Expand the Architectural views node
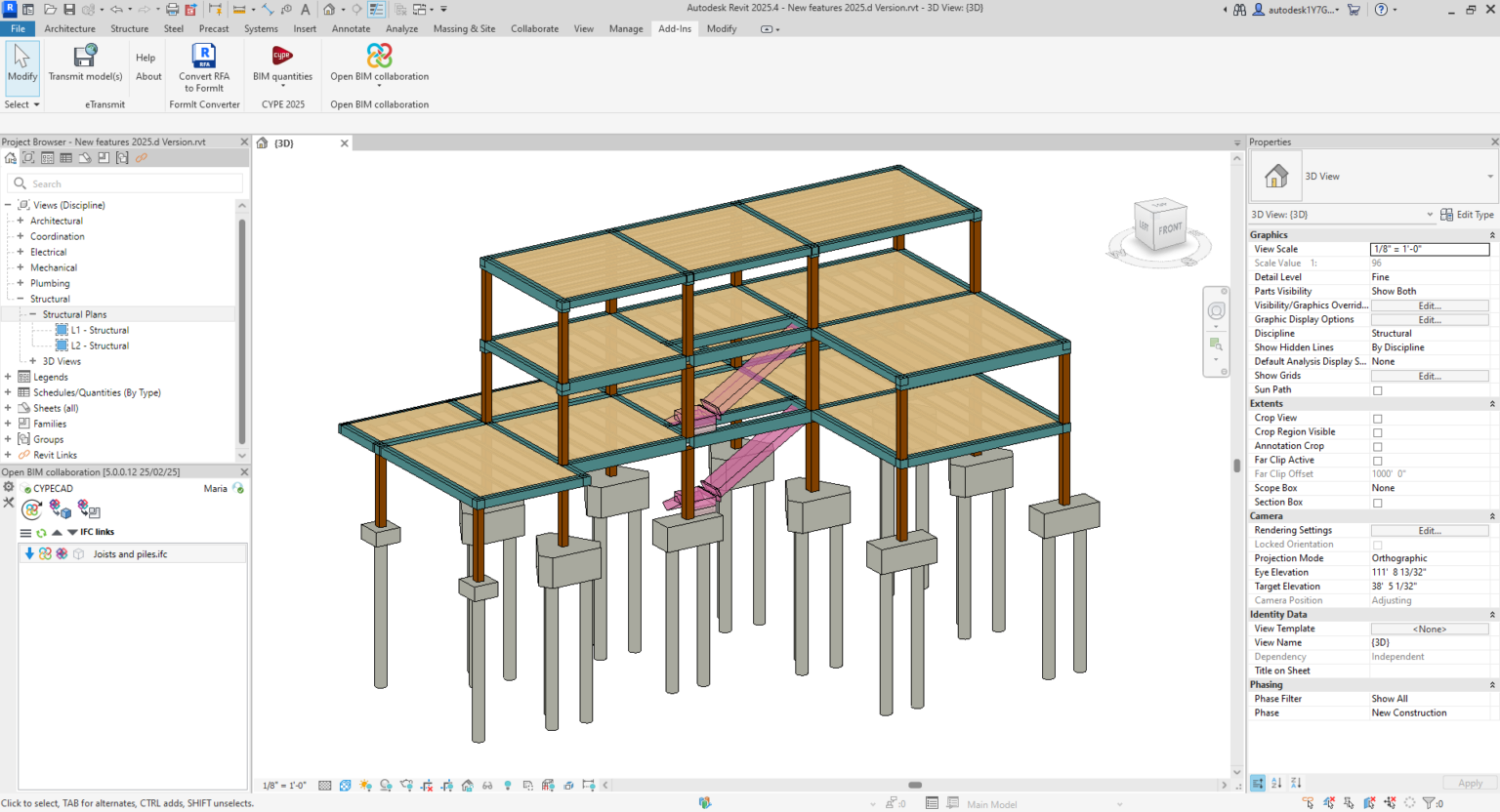Screen dimensions: 1500x812 [20, 221]
